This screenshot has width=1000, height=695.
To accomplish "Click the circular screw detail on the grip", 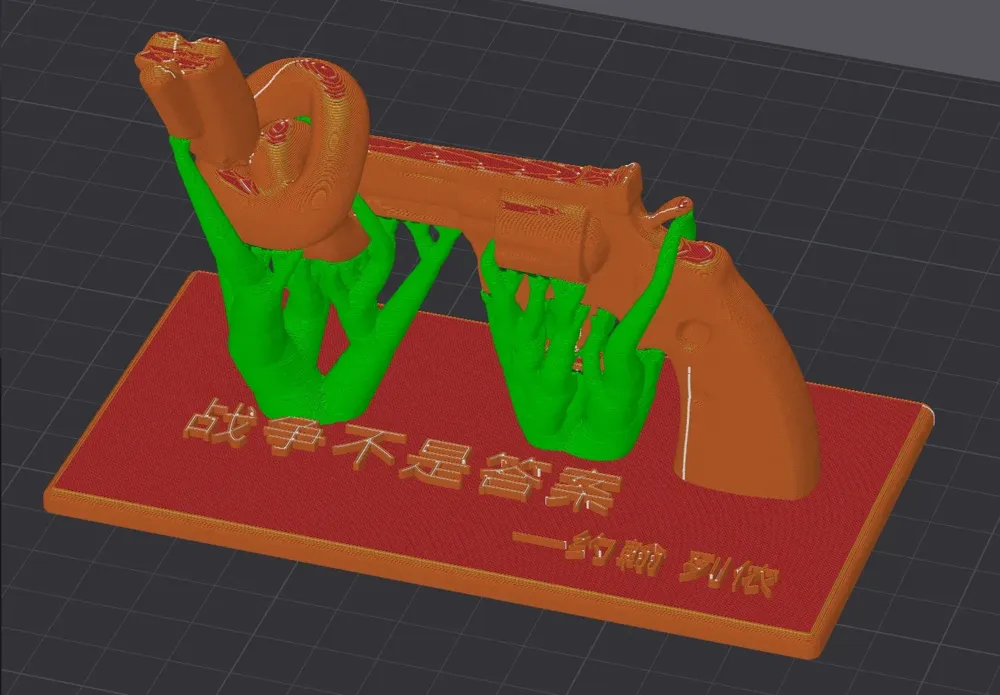I will 688,329.
